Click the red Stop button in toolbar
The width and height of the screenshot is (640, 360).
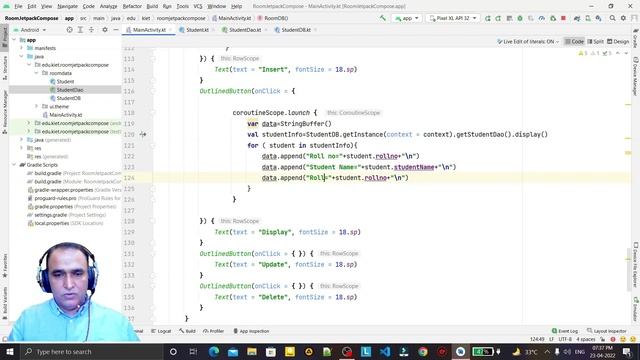coord(564,18)
